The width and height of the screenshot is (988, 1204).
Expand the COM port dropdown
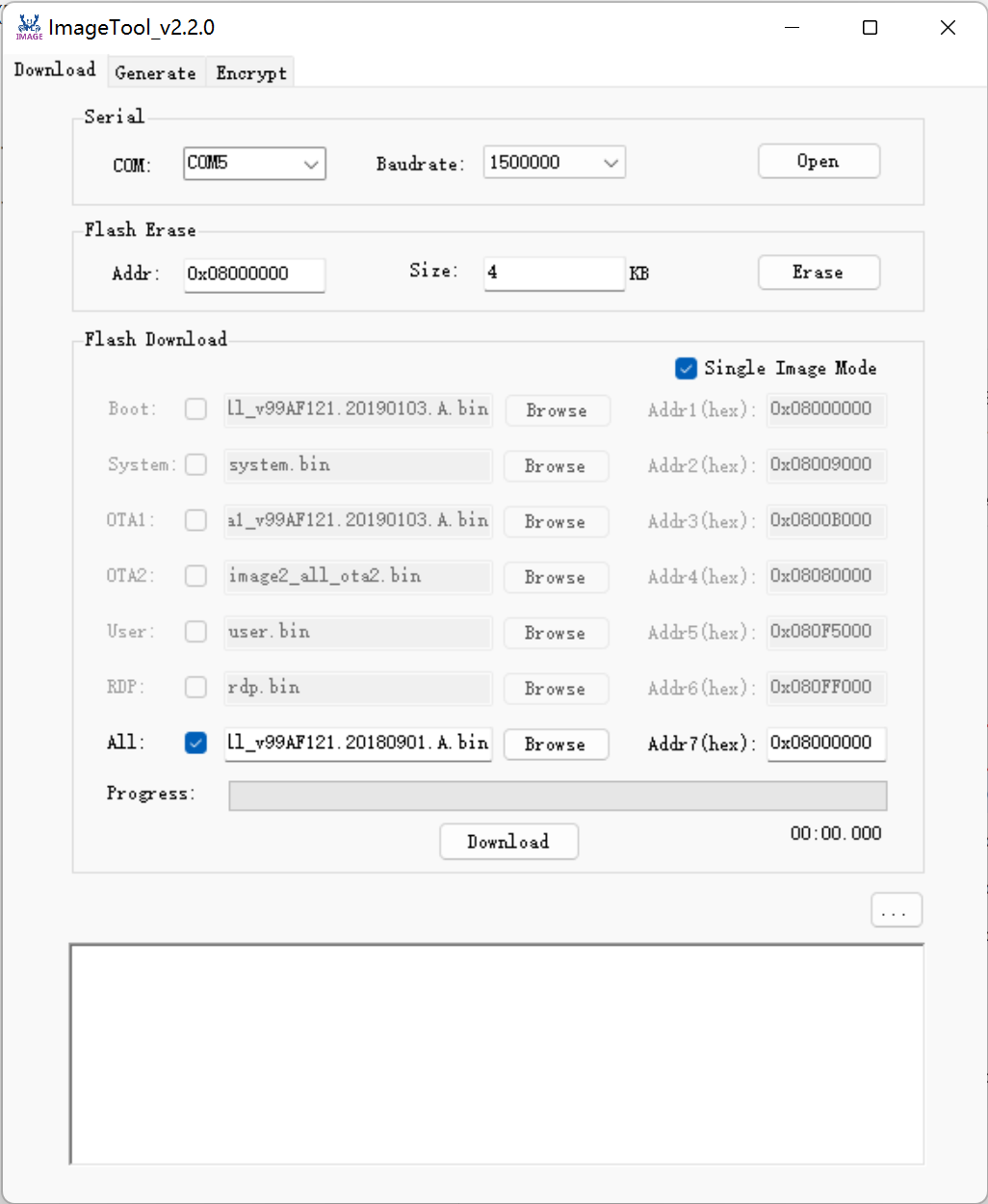[310, 164]
